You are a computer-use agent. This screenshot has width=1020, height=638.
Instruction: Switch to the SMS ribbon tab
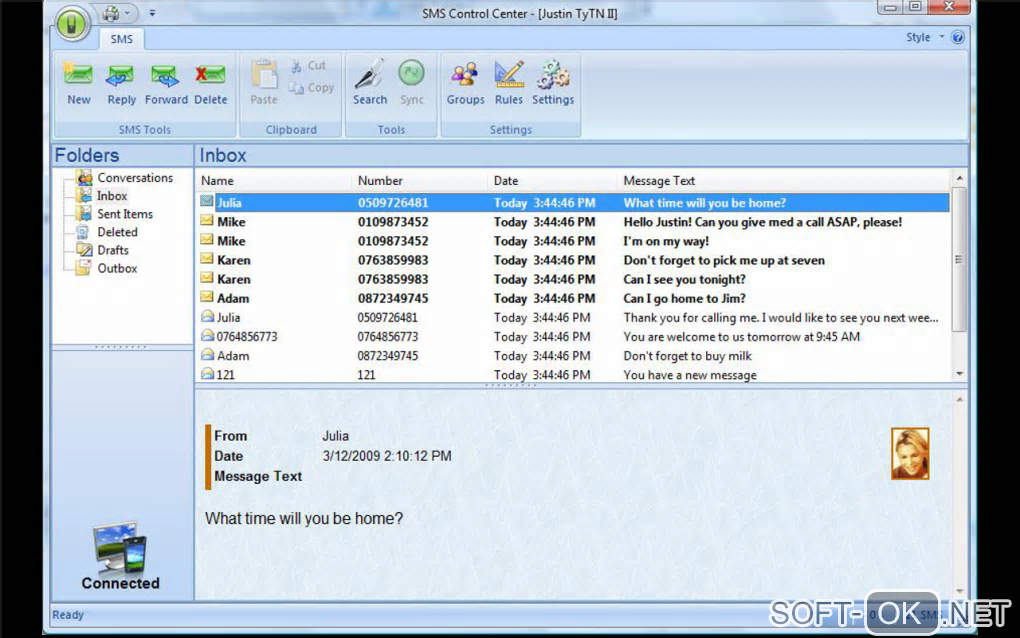(x=122, y=39)
